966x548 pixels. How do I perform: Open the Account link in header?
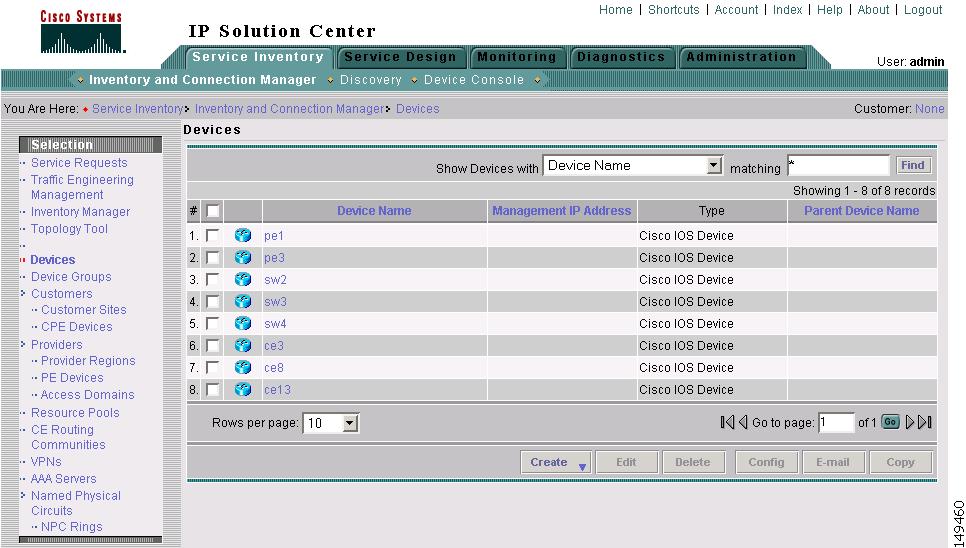tap(736, 10)
